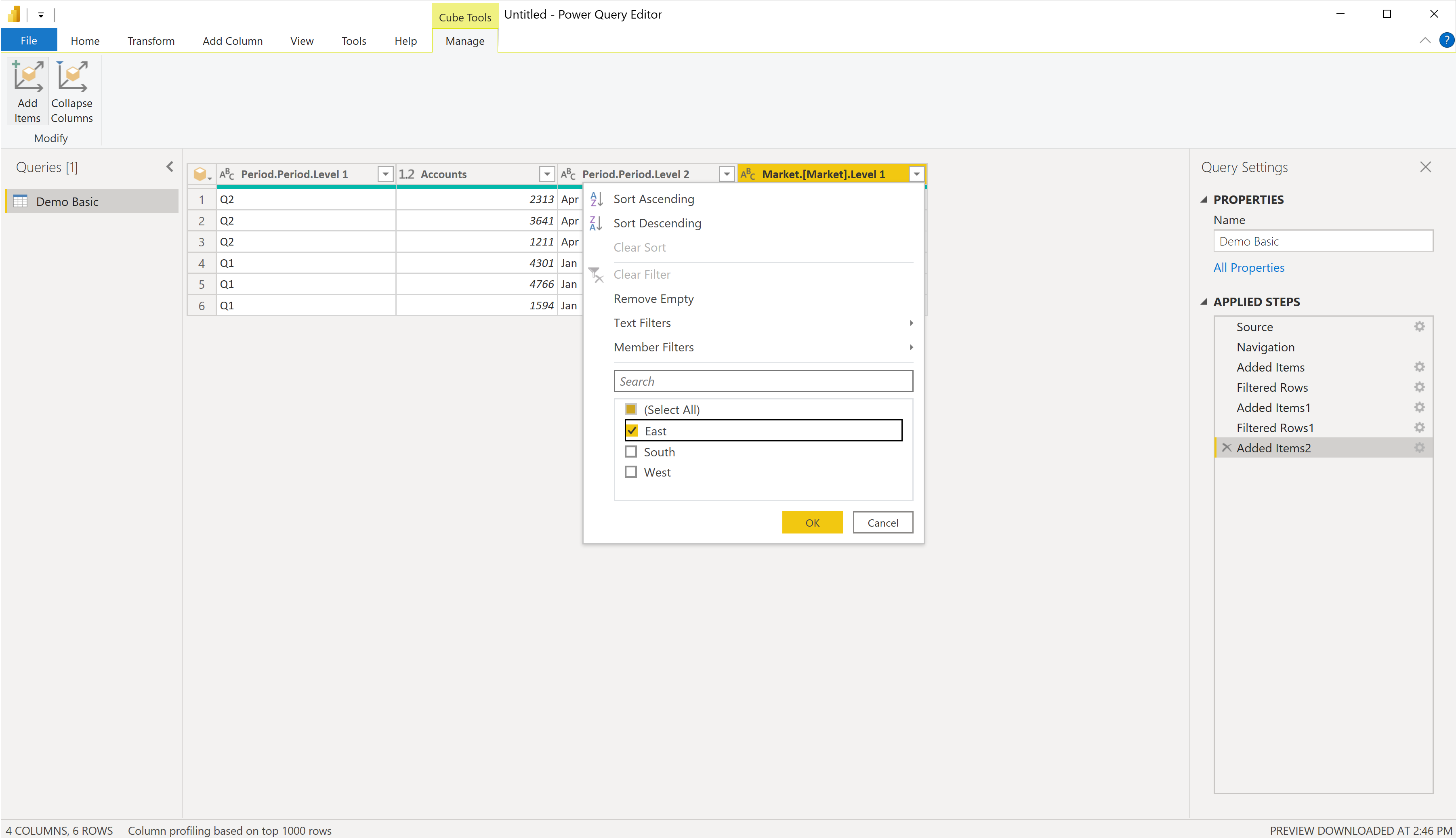Screen dimensions: 1456x838
Task: Open Accounts column filter dropdown
Action: pyautogui.click(x=547, y=174)
